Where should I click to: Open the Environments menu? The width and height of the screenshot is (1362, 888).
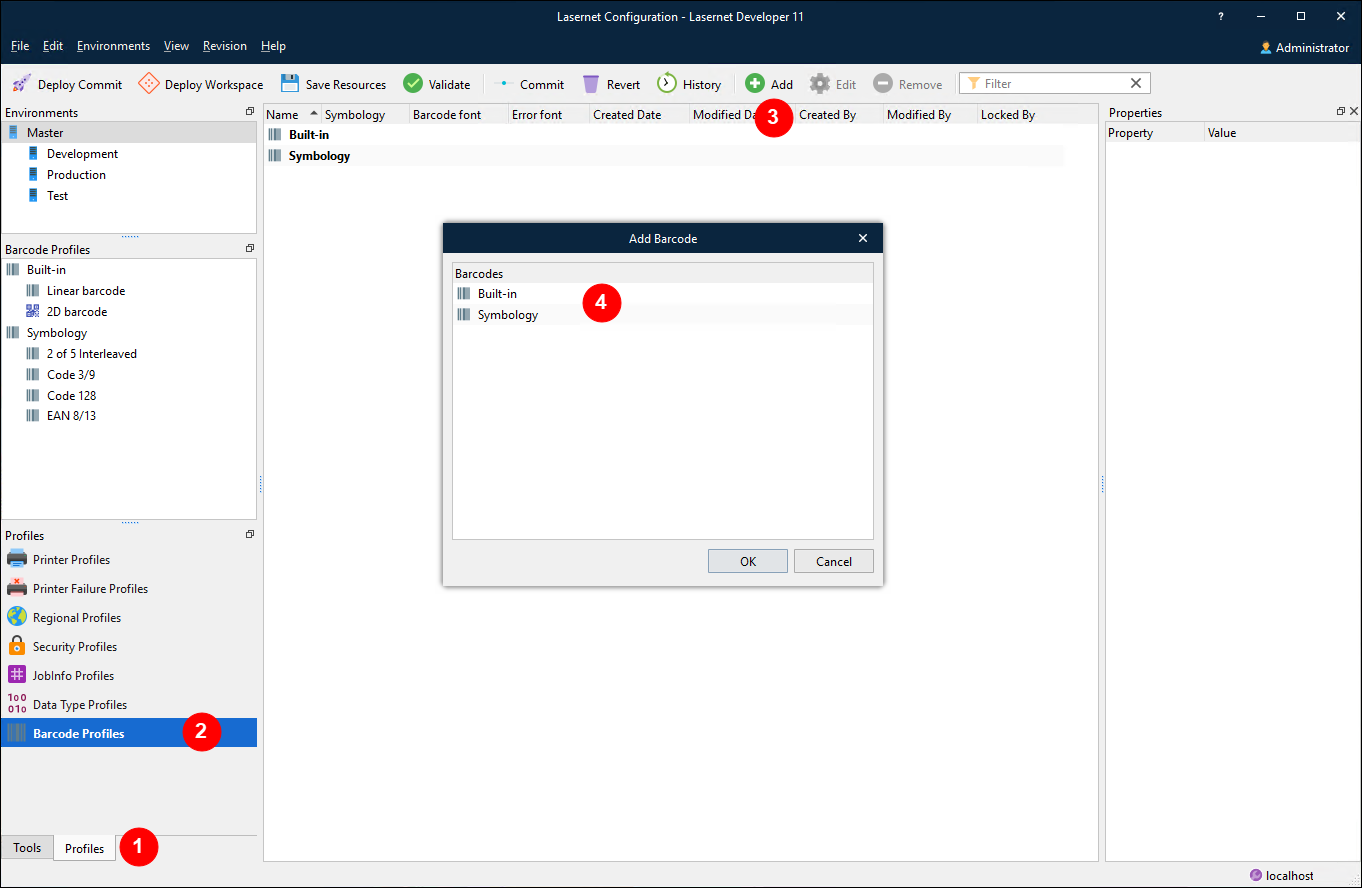[113, 46]
